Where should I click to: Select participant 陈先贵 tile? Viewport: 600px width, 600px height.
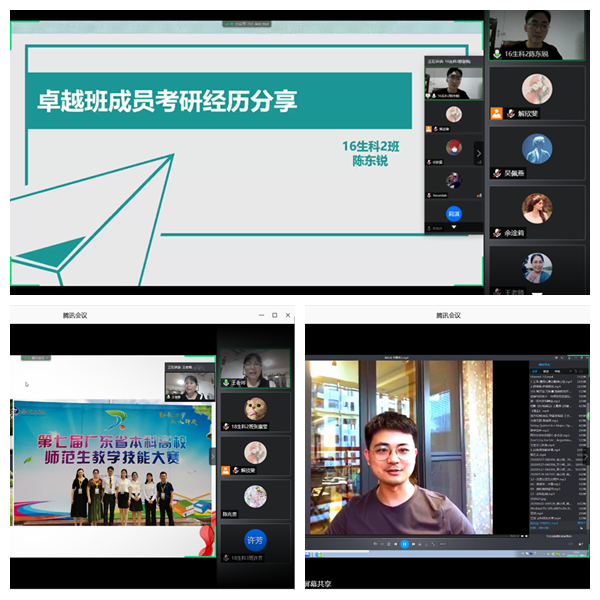click(255, 496)
